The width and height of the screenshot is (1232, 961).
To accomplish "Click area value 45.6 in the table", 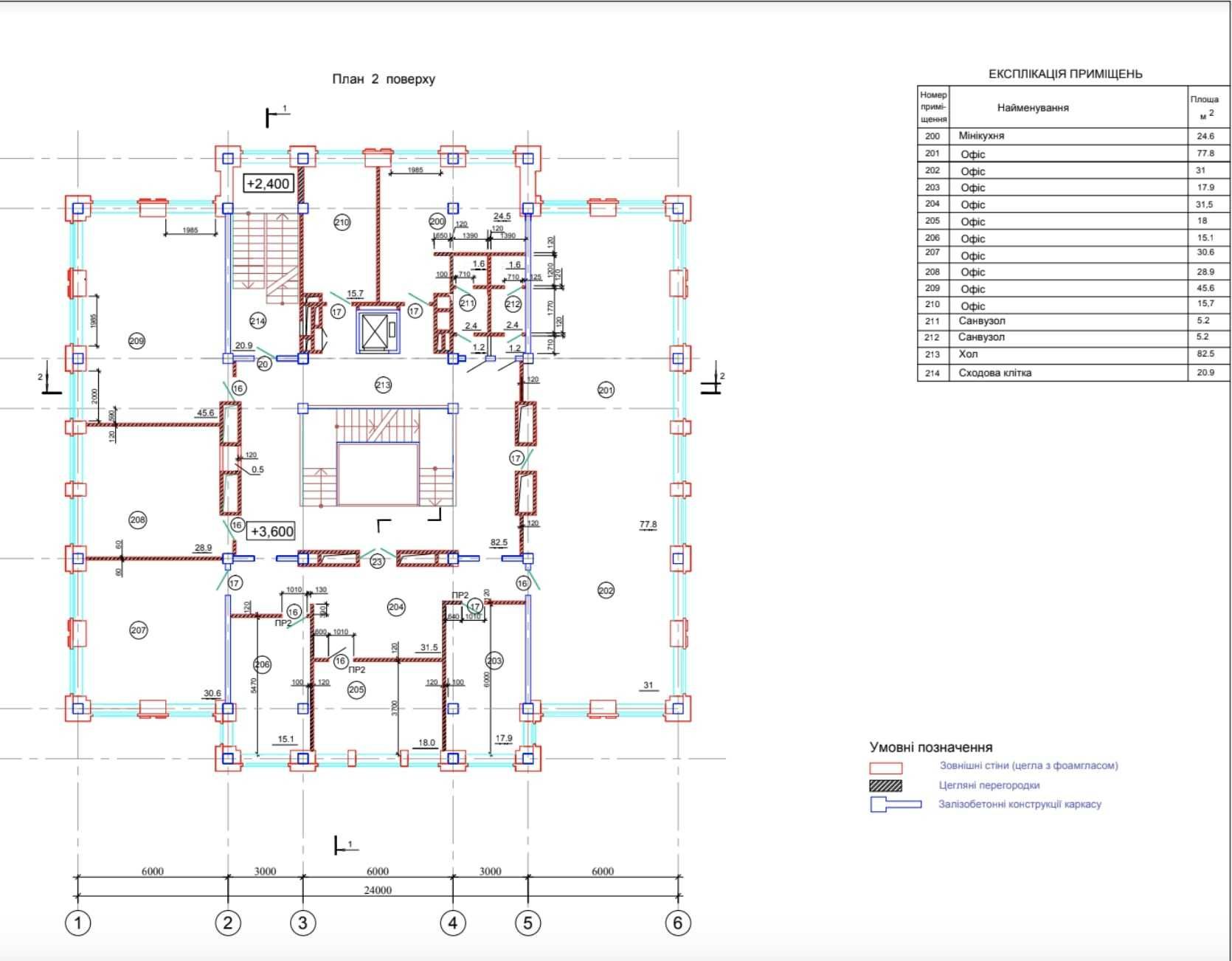I will 1205,289.
